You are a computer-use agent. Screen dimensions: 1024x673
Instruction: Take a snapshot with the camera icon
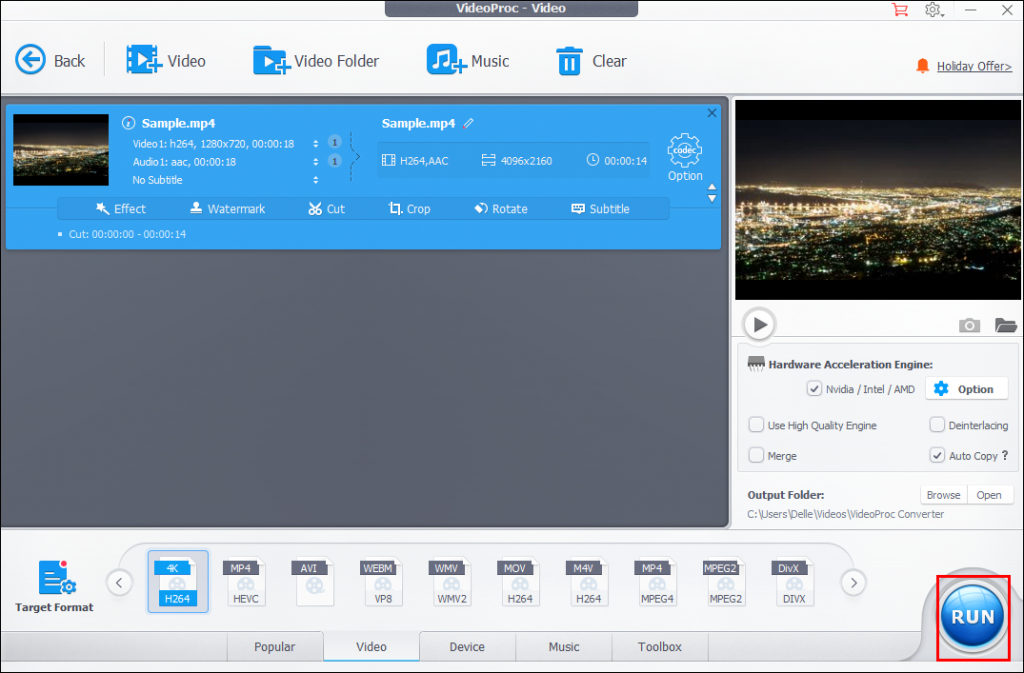coord(968,324)
